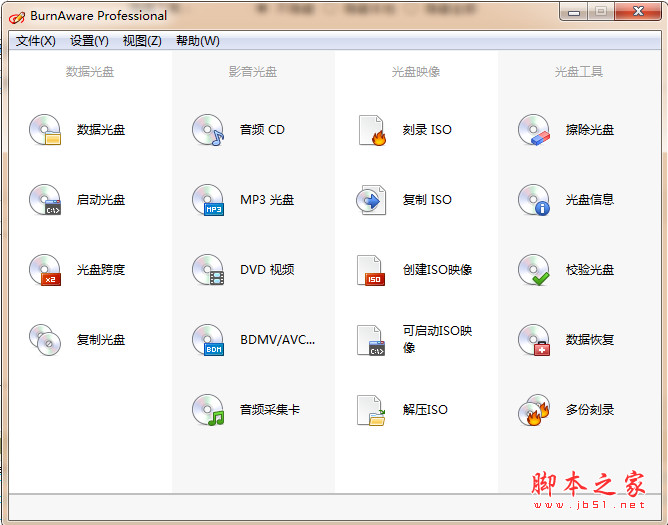Click the 解压ISO folder extract icon
668x525 pixels.
(371, 410)
